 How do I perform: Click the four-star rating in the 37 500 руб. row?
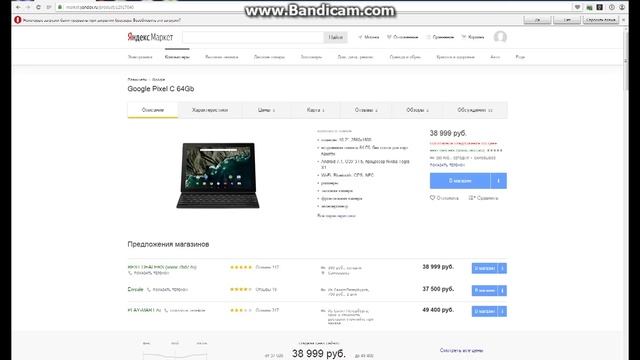coord(241,289)
